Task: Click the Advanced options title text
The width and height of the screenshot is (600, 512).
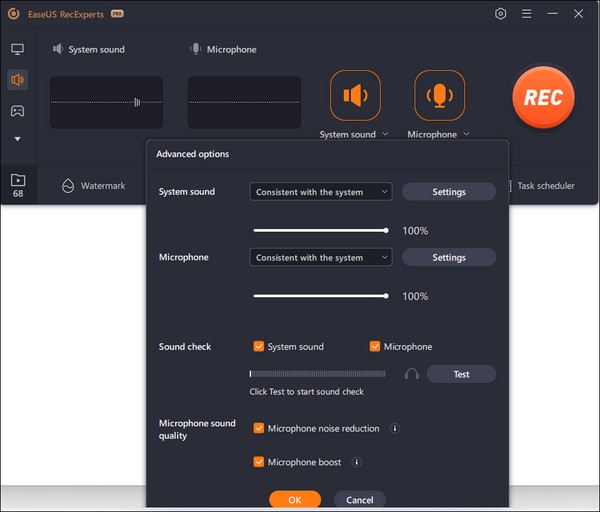Action: (192, 154)
